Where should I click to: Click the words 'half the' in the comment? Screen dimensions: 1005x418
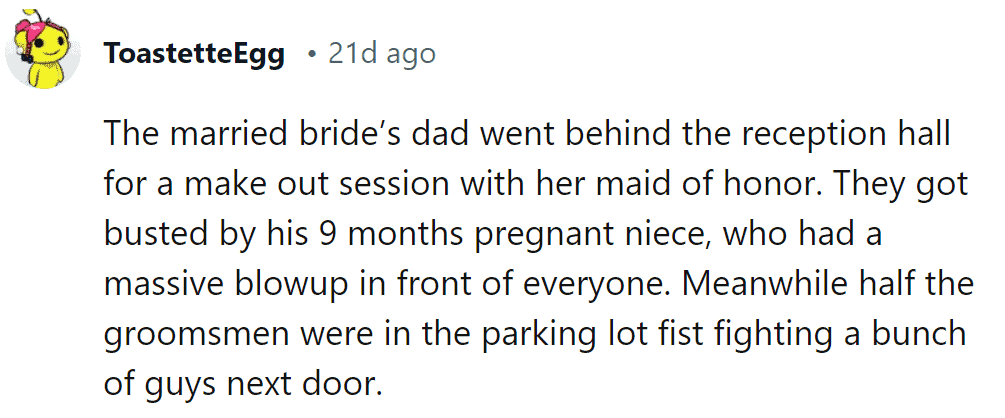pyautogui.click(x=908, y=283)
